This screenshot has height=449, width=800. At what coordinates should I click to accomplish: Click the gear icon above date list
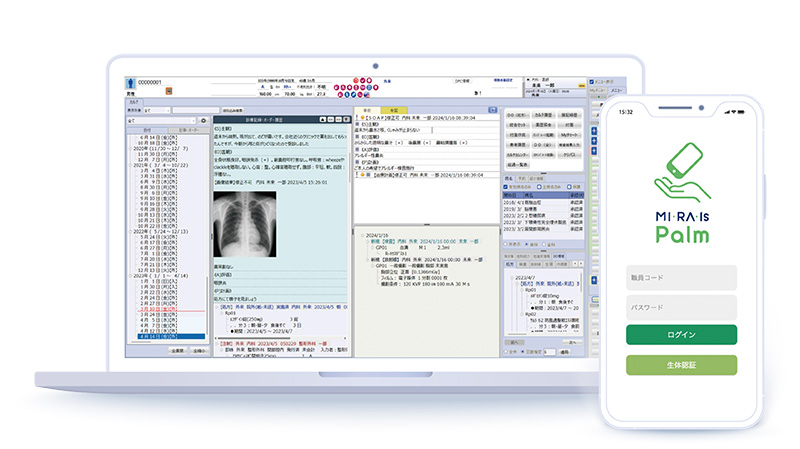pyautogui.click(x=203, y=120)
